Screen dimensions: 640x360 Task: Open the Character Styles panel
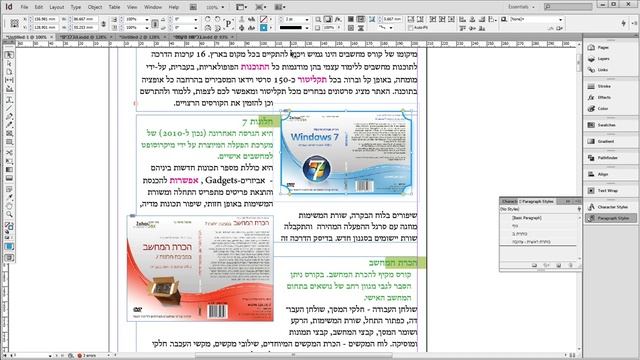610,207
